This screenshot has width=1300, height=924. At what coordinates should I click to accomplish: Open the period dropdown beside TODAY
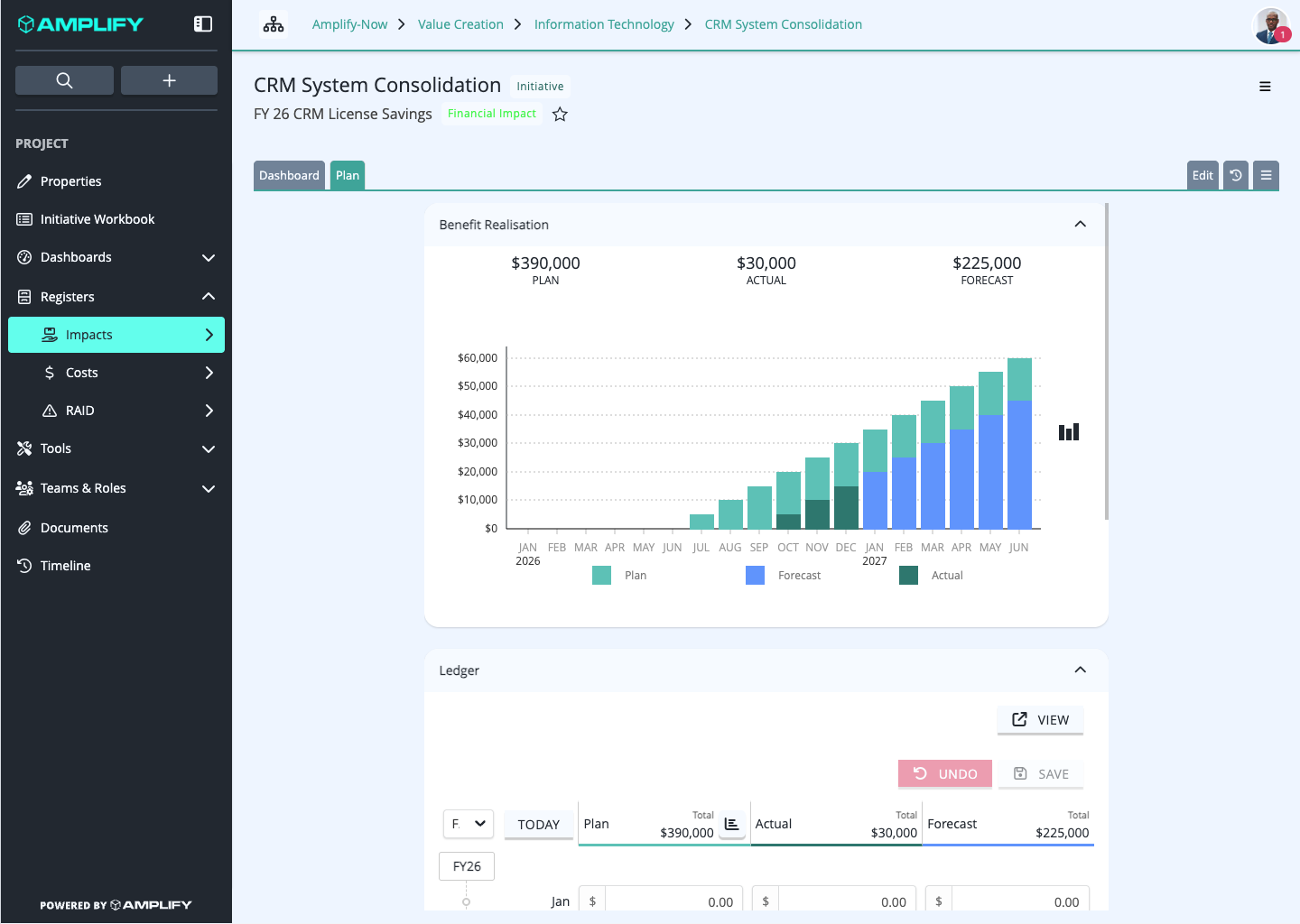(x=468, y=824)
